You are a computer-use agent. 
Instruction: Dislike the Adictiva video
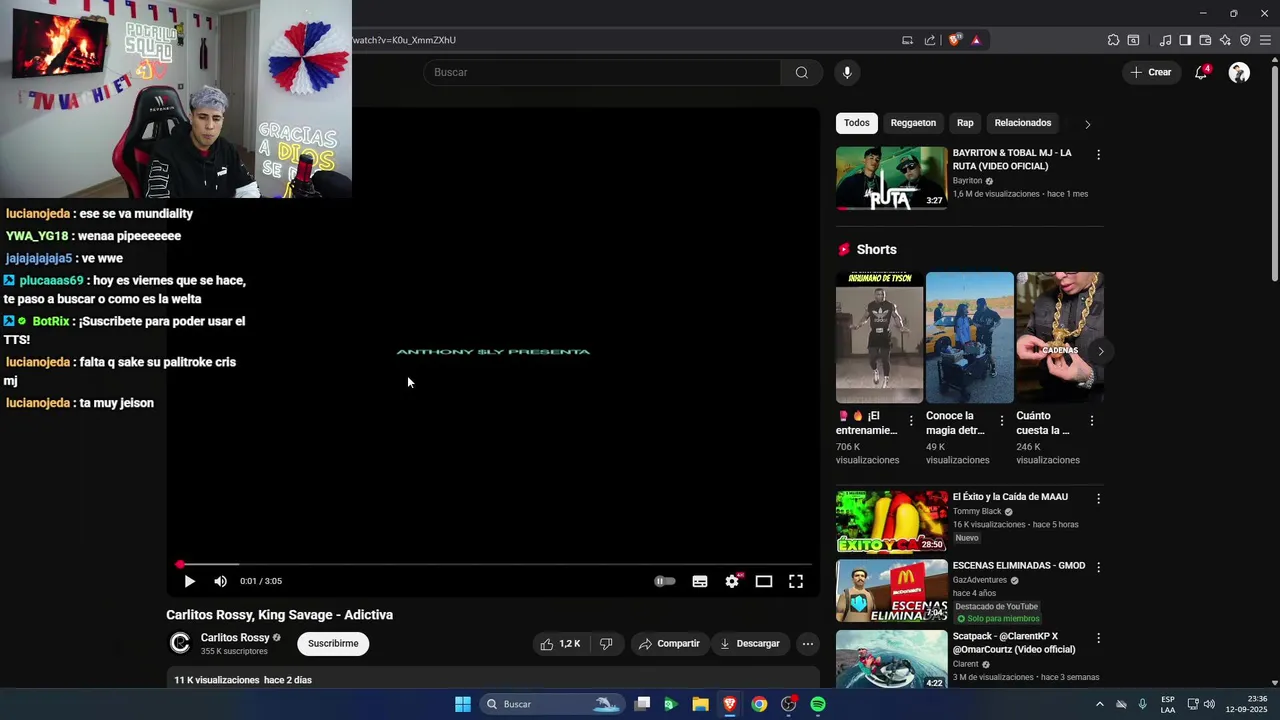click(x=606, y=644)
